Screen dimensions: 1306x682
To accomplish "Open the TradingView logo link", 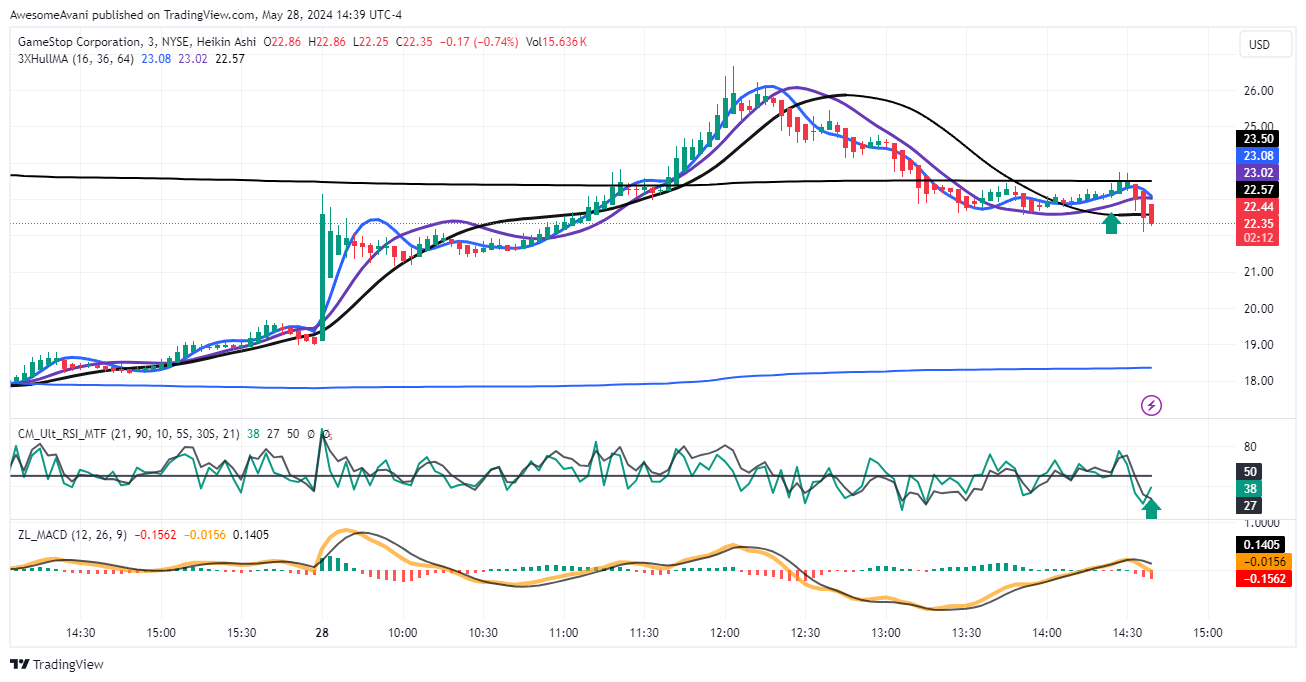I will (57, 665).
